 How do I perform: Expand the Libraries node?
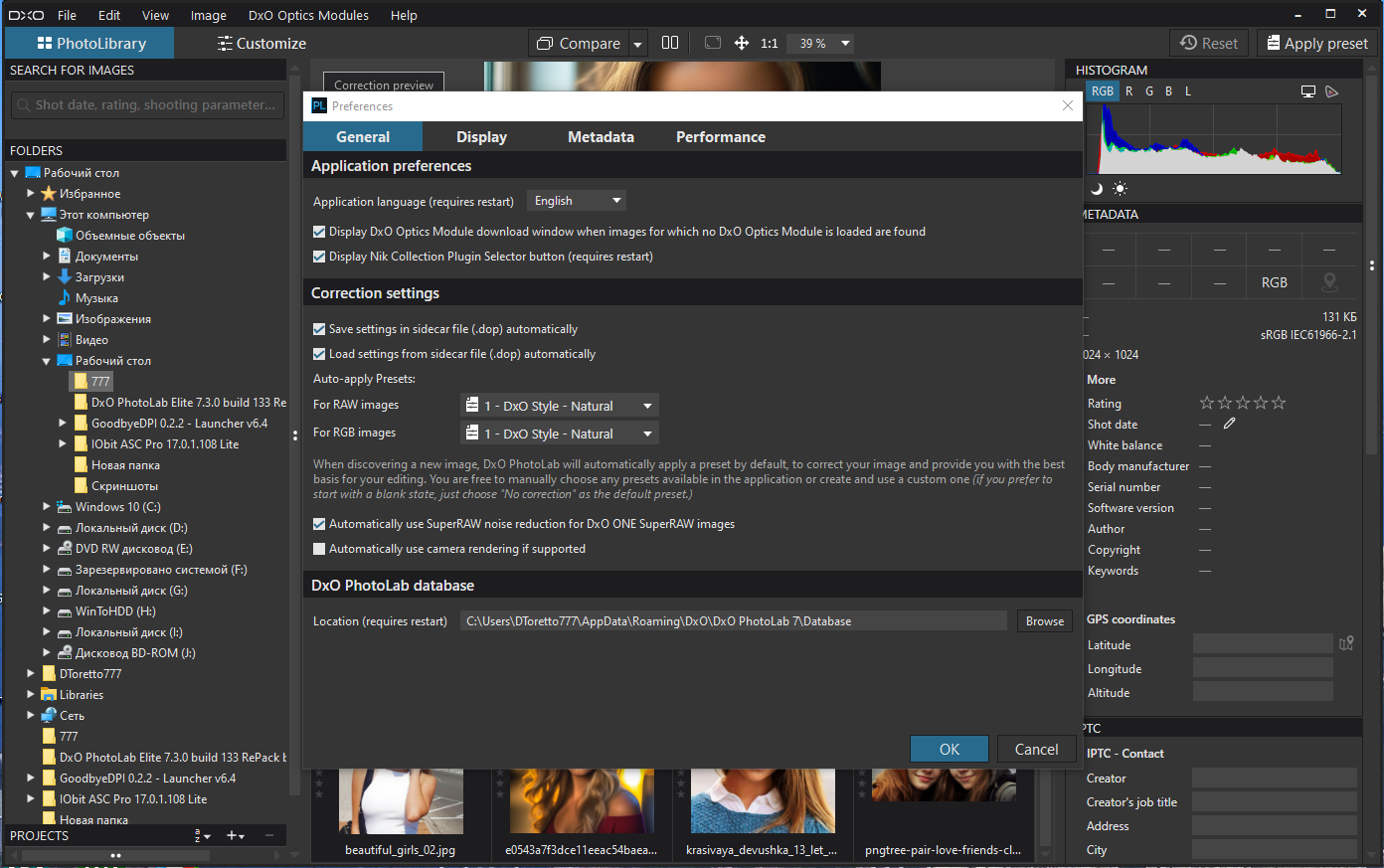click(31, 695)
